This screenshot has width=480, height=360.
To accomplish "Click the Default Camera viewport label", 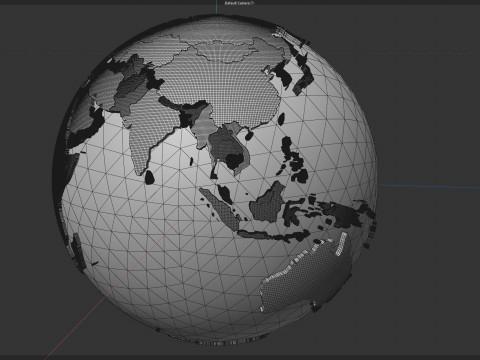I will tap(237, 3).
